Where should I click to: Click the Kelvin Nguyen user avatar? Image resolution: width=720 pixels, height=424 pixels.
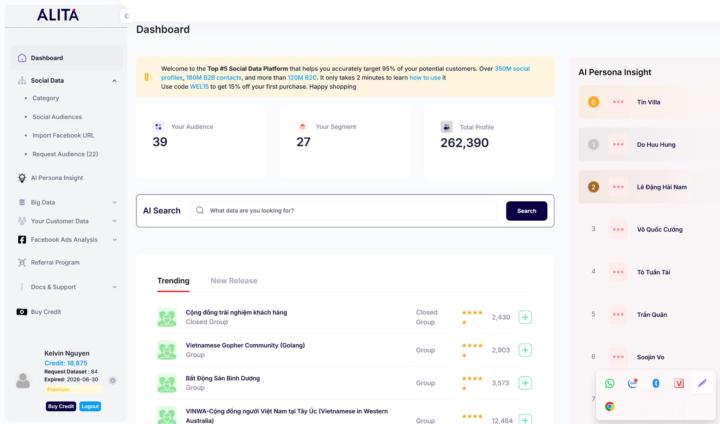click(x=22, y=381)
